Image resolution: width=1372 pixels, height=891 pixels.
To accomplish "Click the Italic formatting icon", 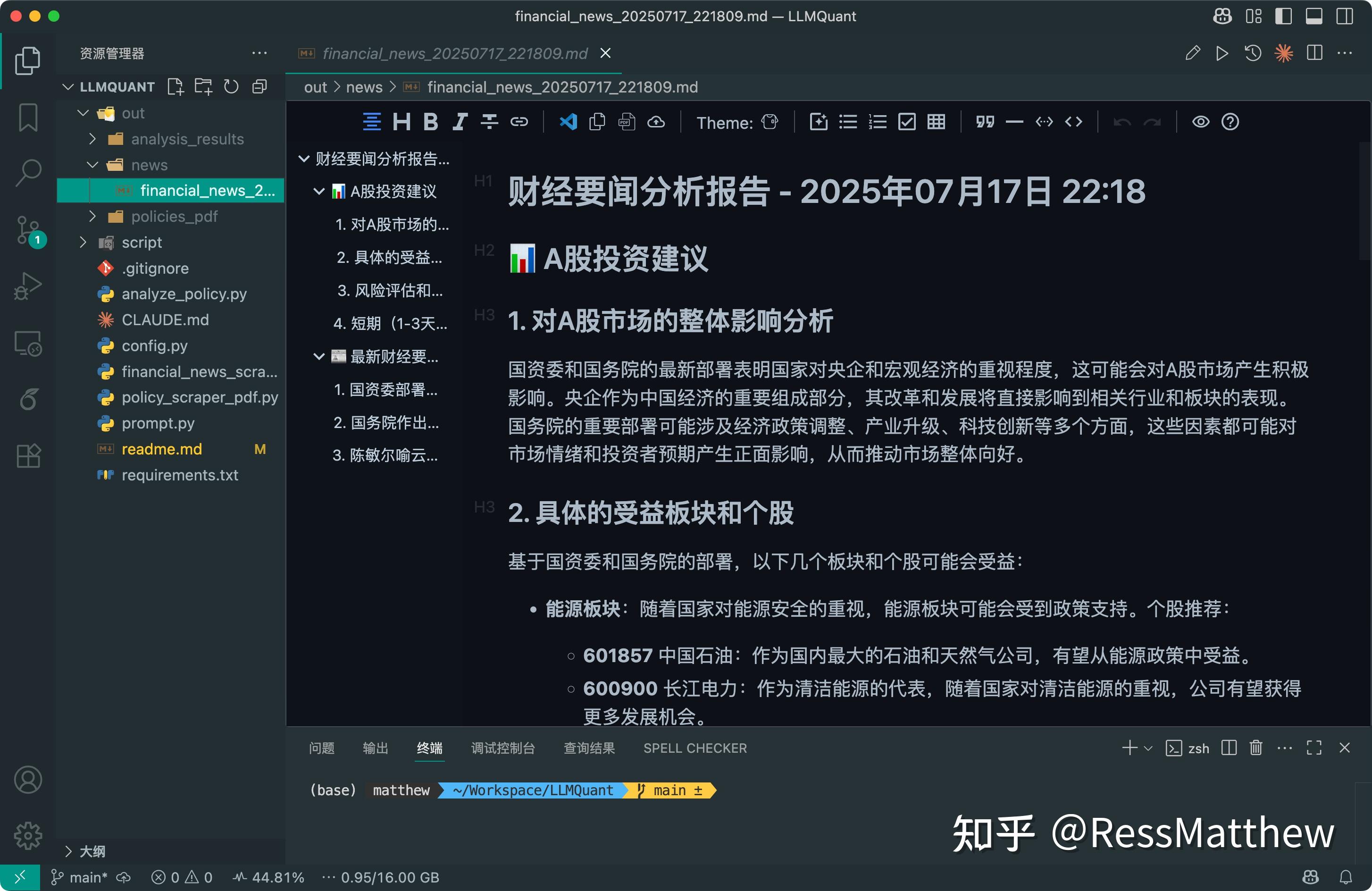I will coord(460,122).
